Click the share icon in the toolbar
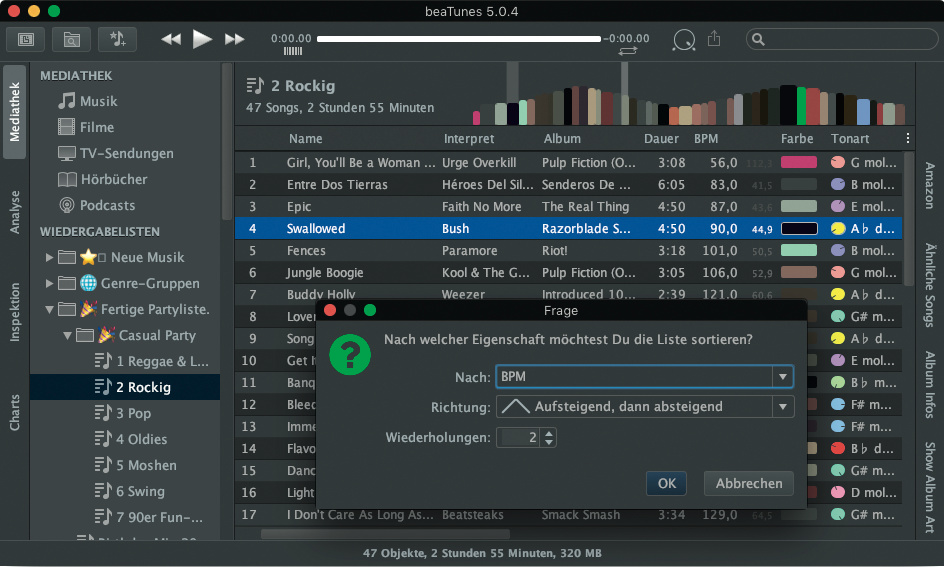This screenshot has width=944, height=567. click(x=714, y=39)
